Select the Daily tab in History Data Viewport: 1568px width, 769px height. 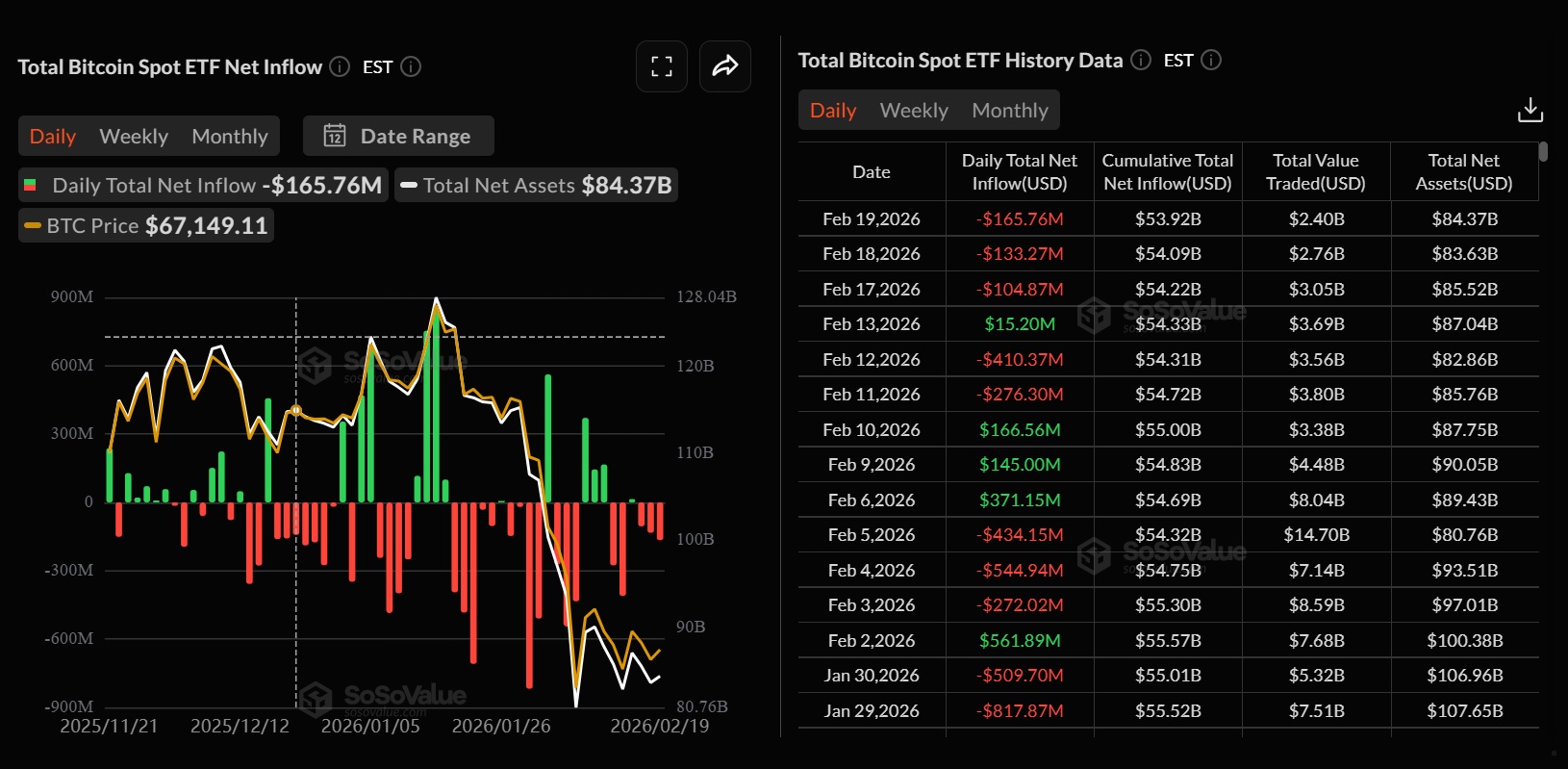(833, 110)
